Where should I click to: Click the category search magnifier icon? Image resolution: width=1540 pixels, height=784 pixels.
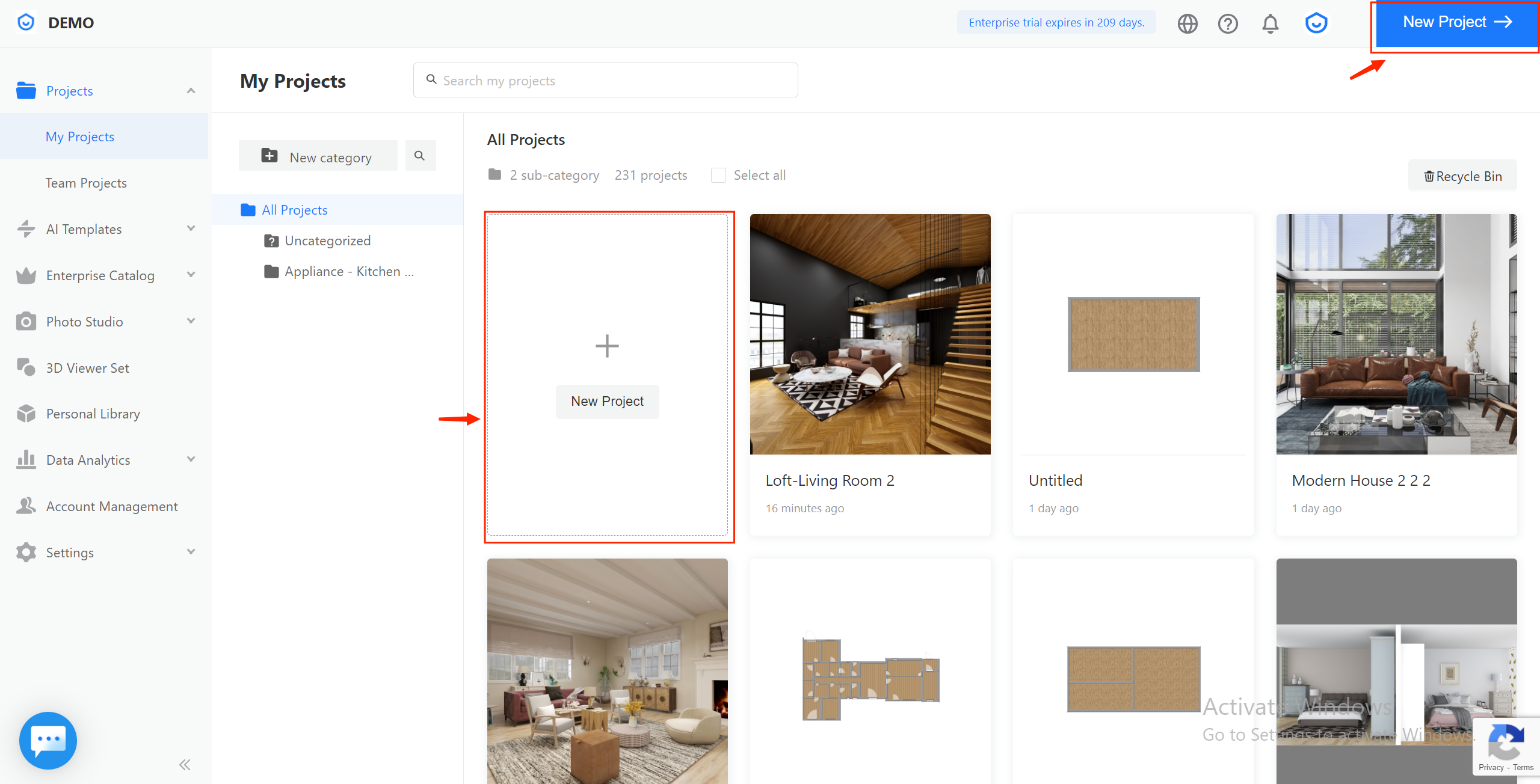420,156
